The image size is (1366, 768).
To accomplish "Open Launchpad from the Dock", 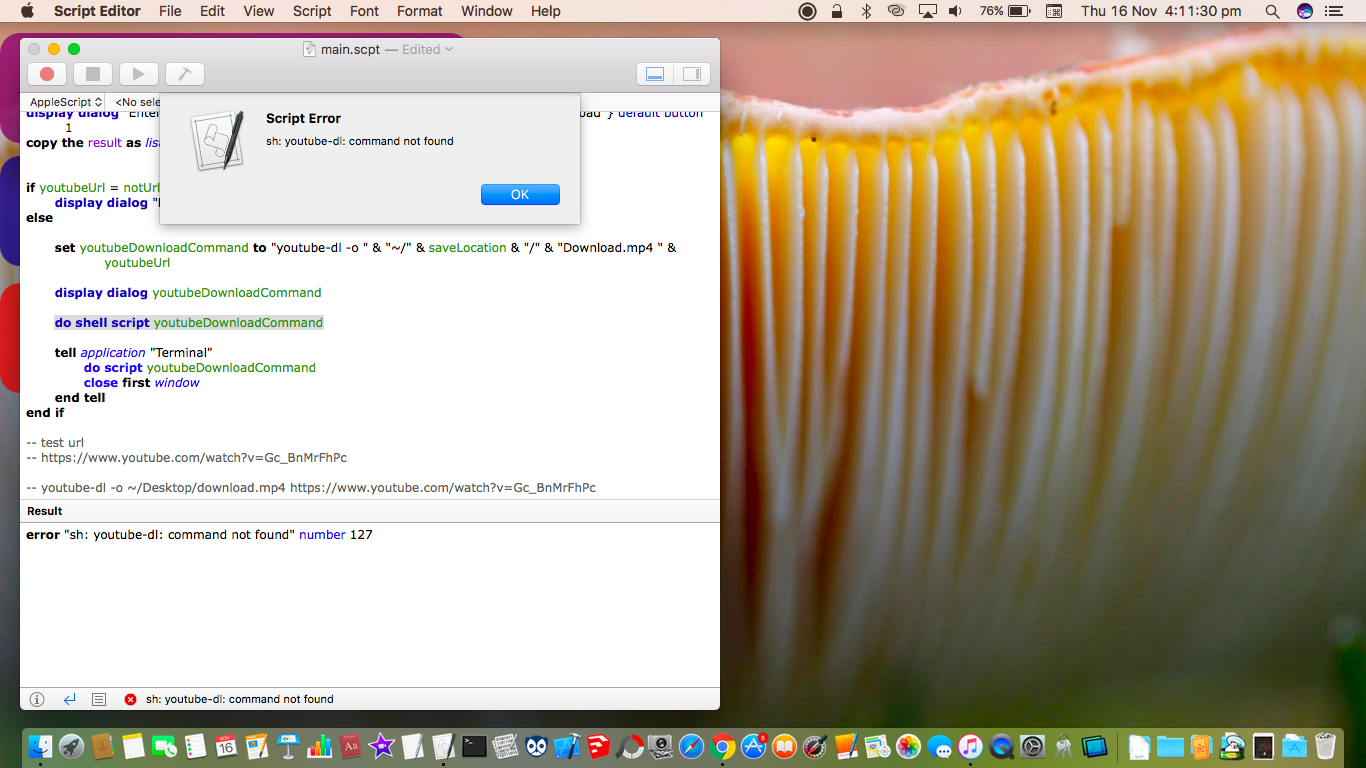I will pos(71,746).
